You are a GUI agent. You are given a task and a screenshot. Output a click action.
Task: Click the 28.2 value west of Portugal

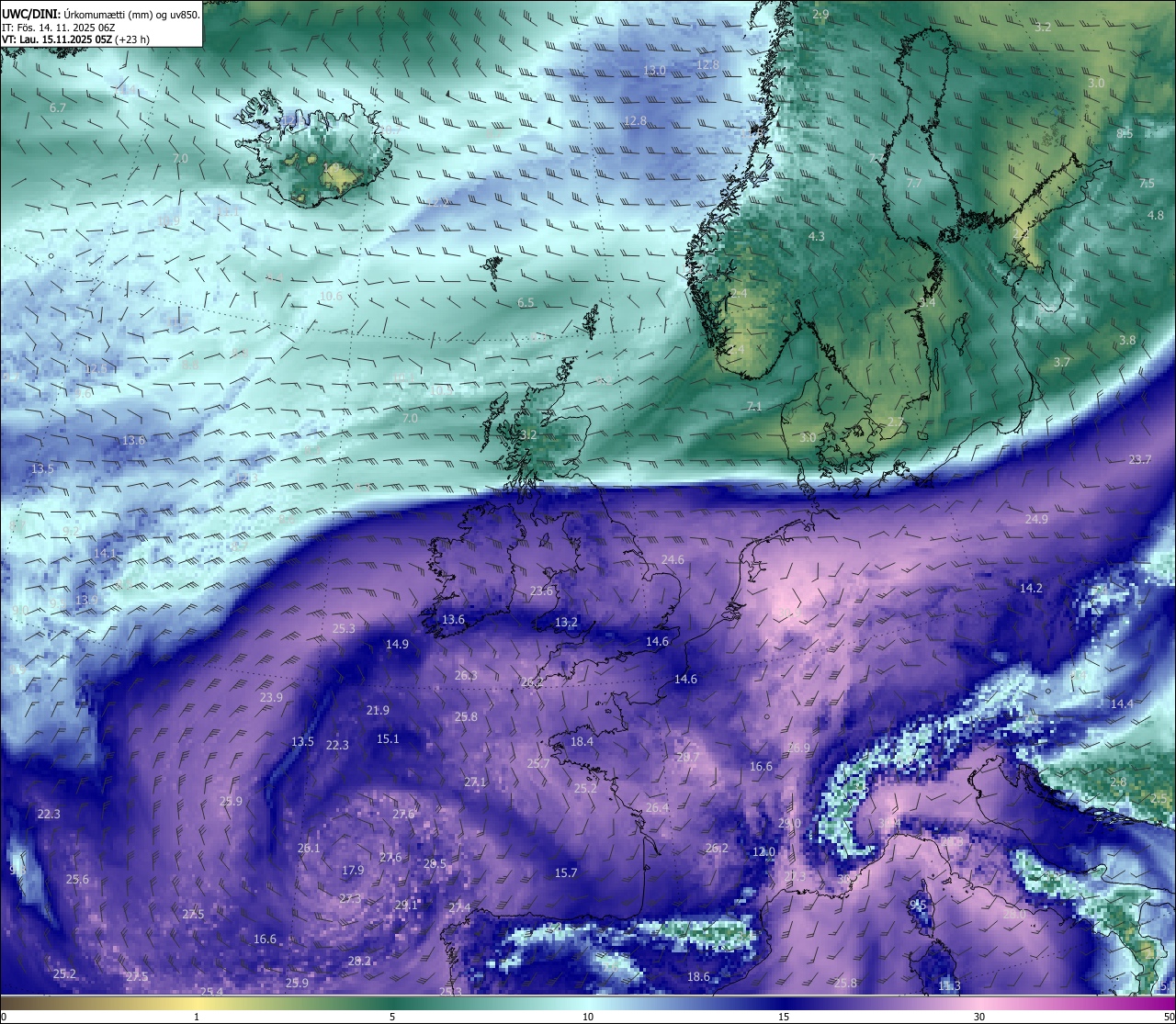[359, 961]
